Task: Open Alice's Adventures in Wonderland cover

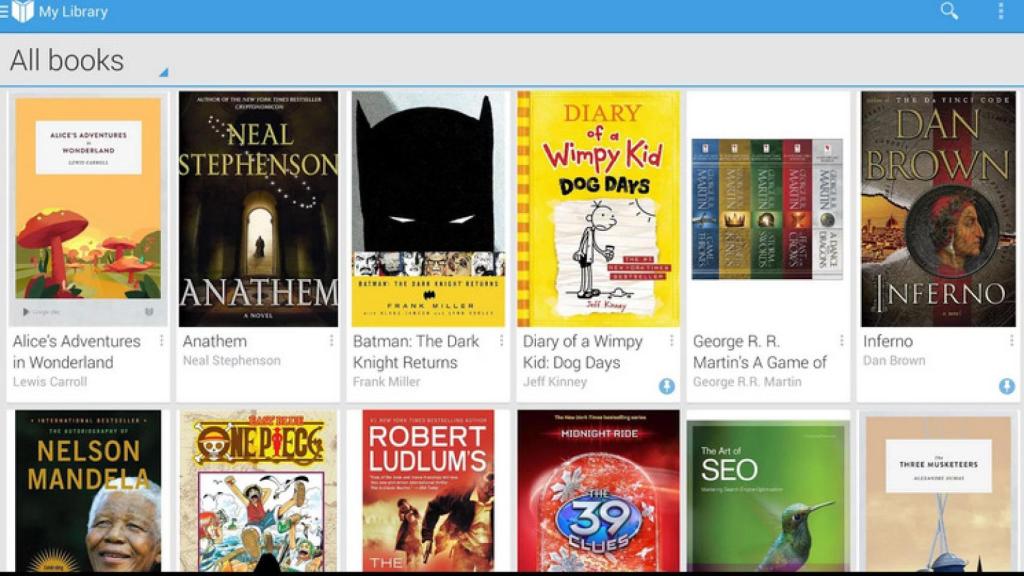Action: coord(88,209)
